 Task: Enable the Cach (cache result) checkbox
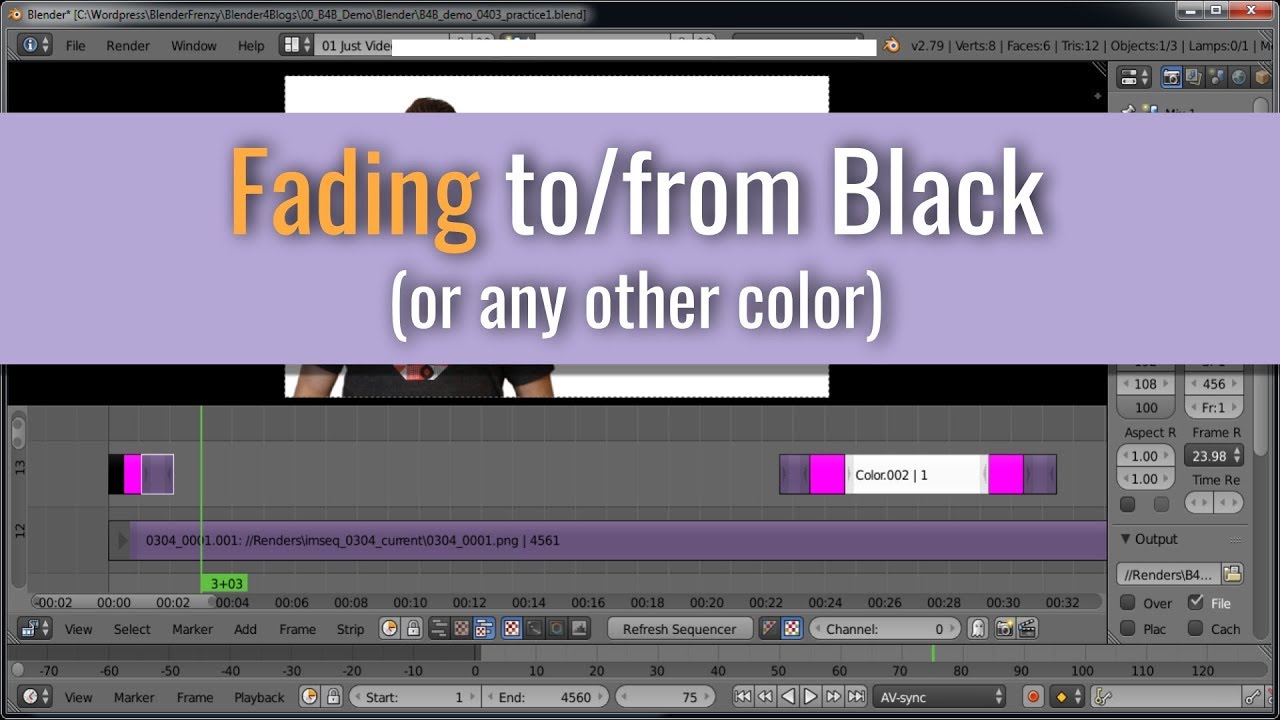[1195, 629]
